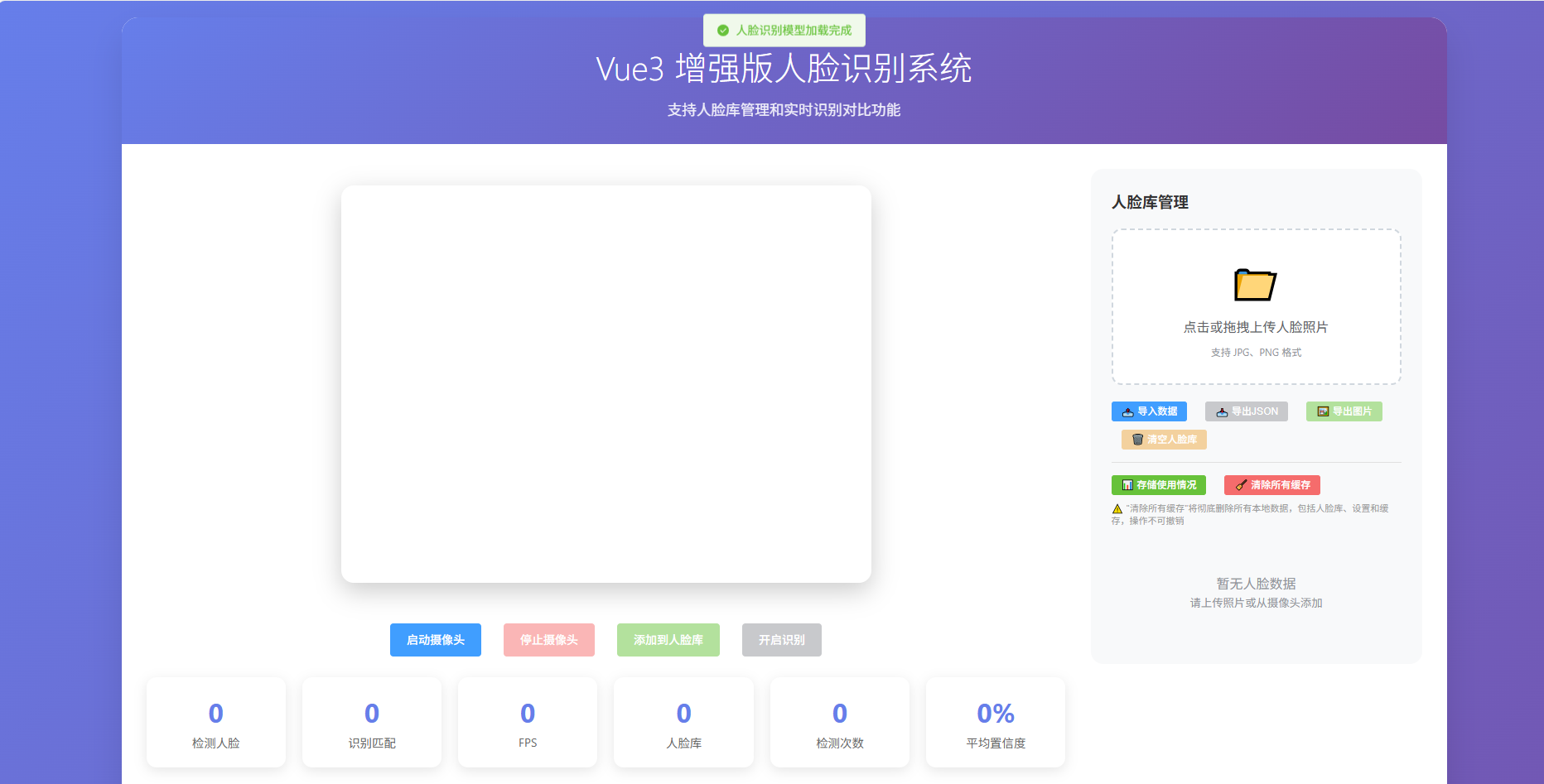Click the image icon on 导出图片 button
1544x784 pixels.
tap(1323, 412)
